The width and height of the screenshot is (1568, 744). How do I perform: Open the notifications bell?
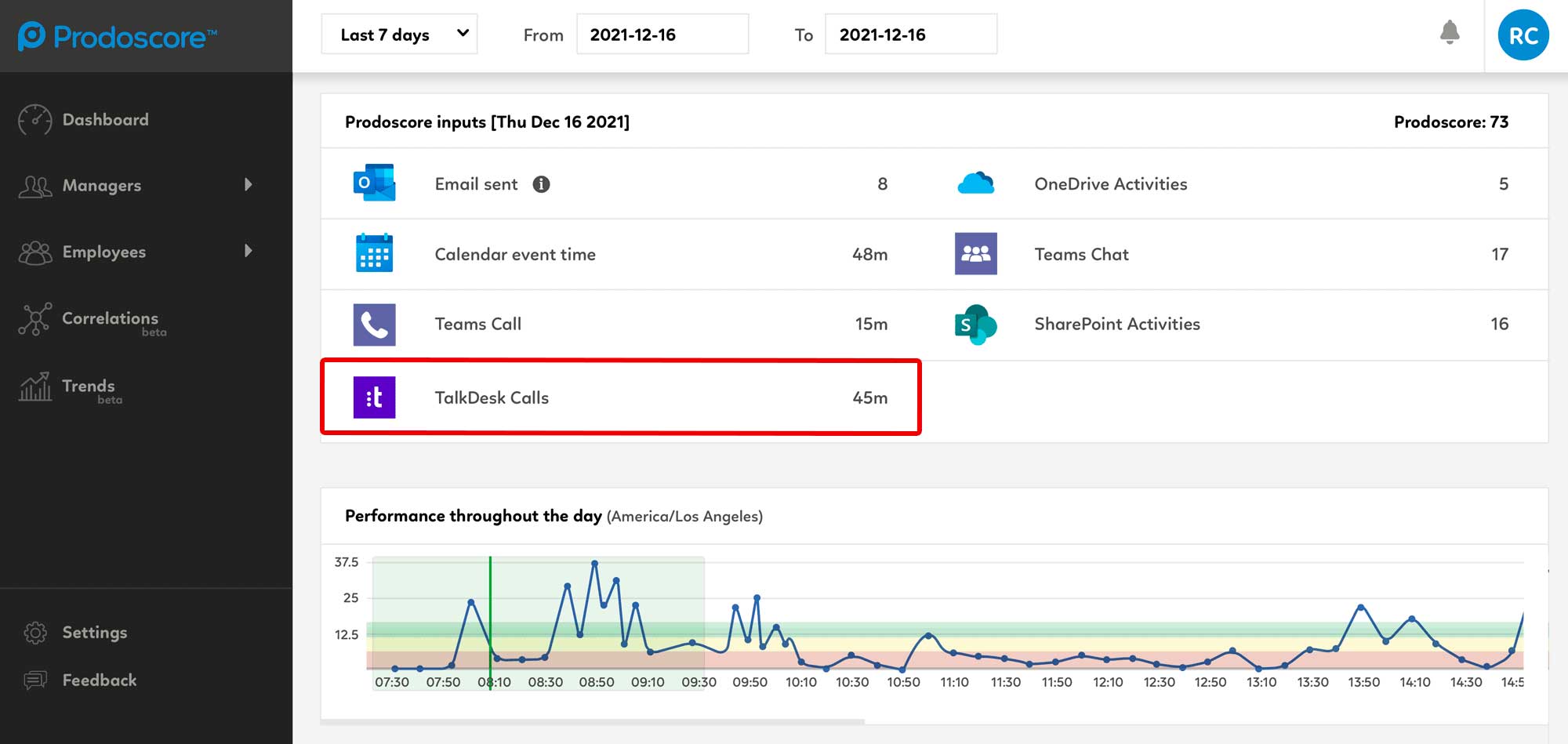pos(1450,33)
